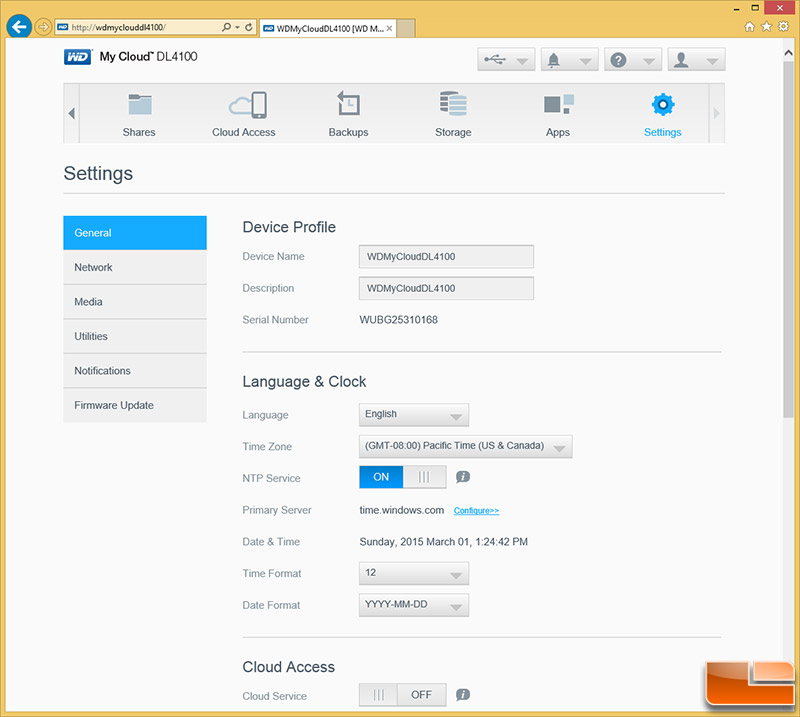Image resolution: width=800 pixels, height=717 pixels.
Task: Open the Backups section icon
Action: point(348,104)
